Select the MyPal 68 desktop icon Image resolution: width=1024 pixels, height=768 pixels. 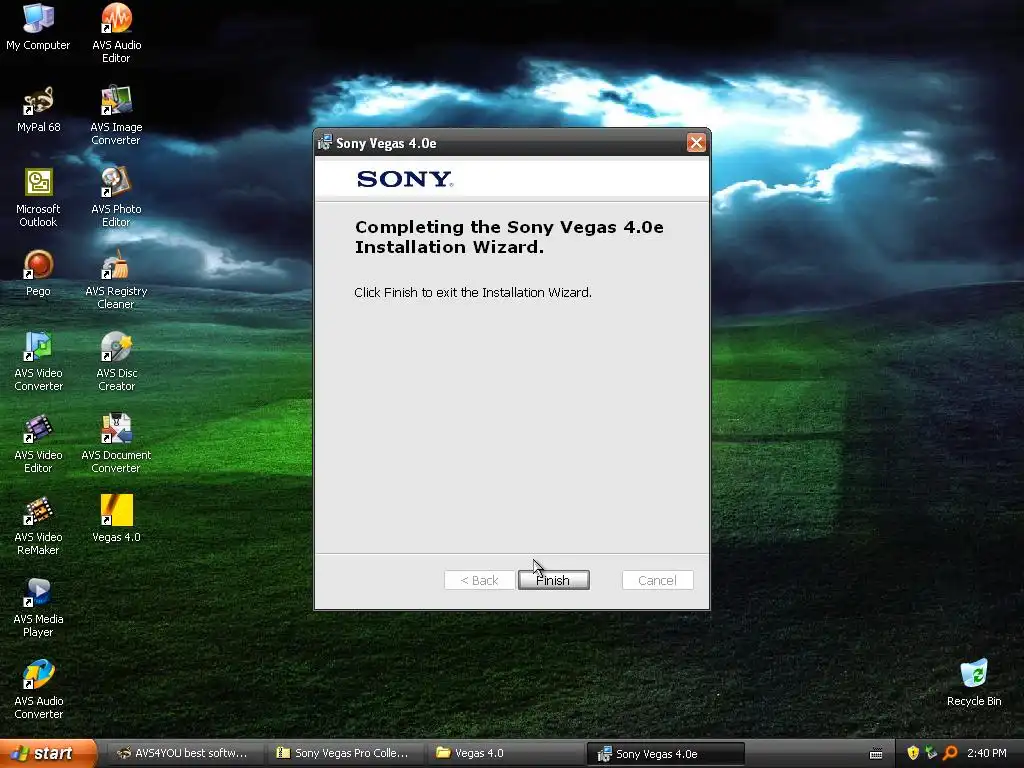(38, 110)
